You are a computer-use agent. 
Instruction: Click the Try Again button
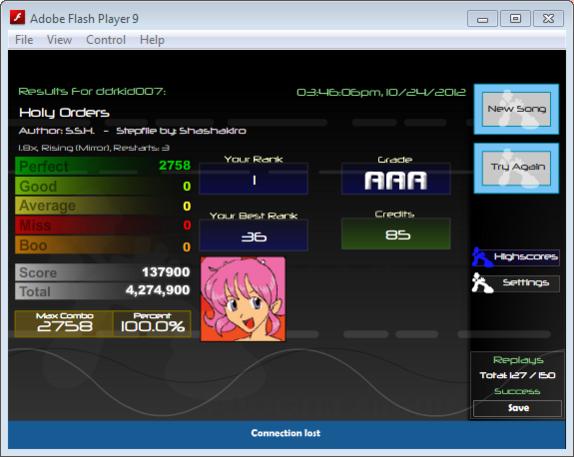516,168
